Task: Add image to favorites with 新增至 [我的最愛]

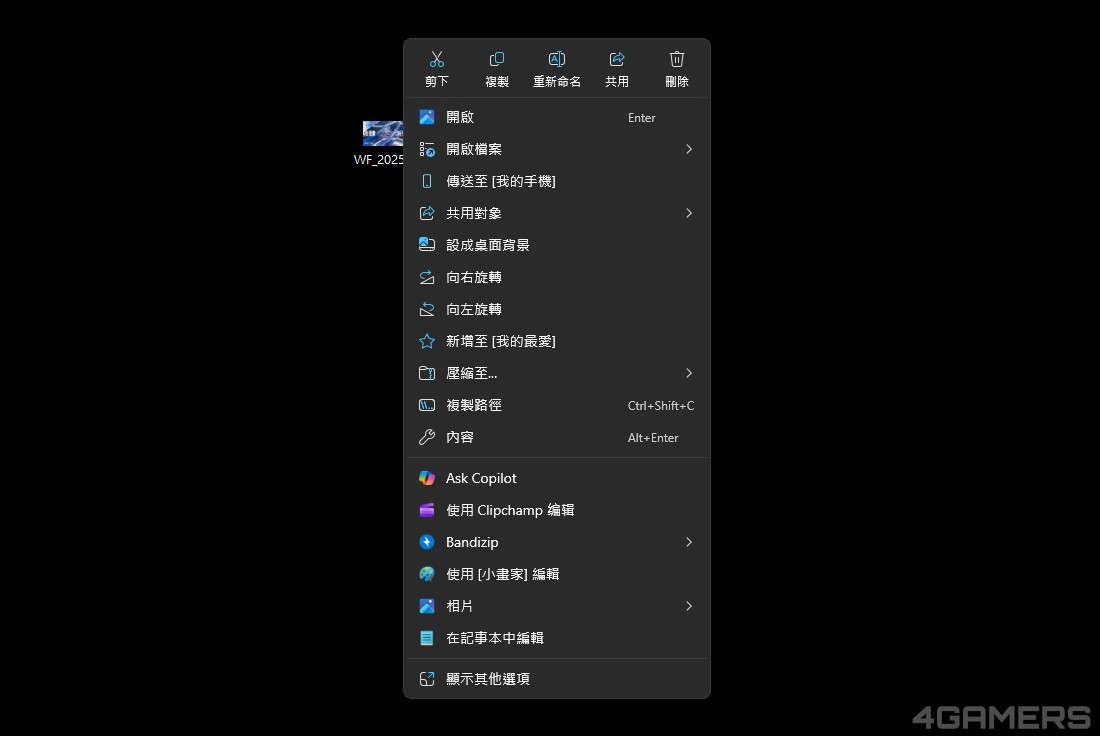Action: click(501, 341)
